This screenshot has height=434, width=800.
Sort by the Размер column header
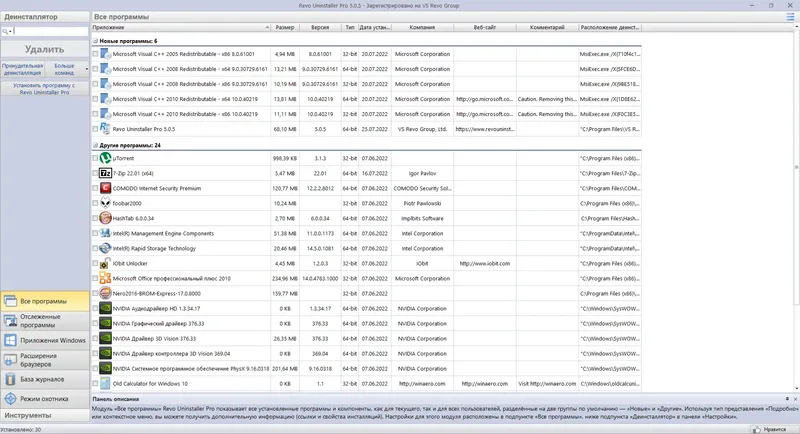tap(285, 27)
